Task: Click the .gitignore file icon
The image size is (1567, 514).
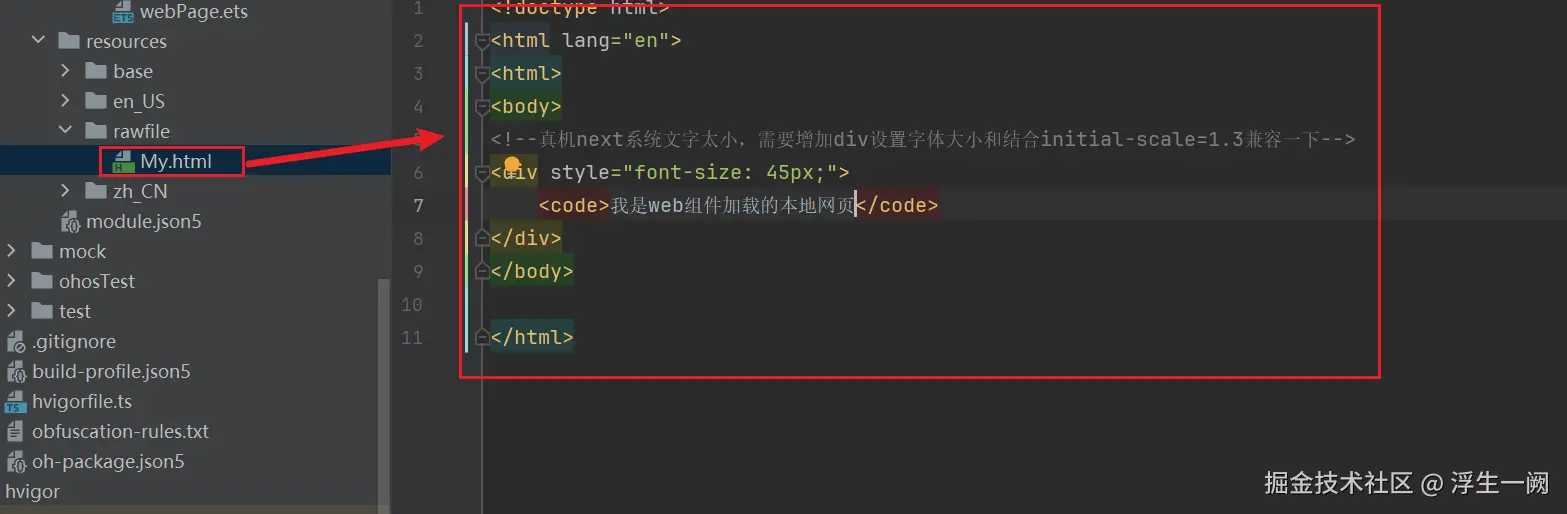Action: pos(15,341)
